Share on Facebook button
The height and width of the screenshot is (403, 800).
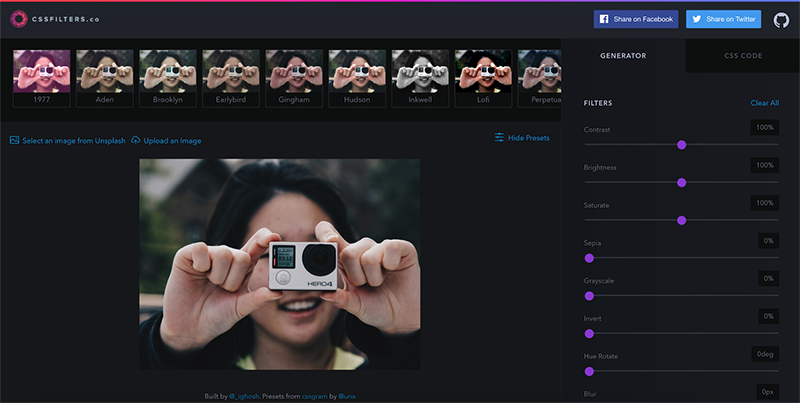click(x=636, y=19)
